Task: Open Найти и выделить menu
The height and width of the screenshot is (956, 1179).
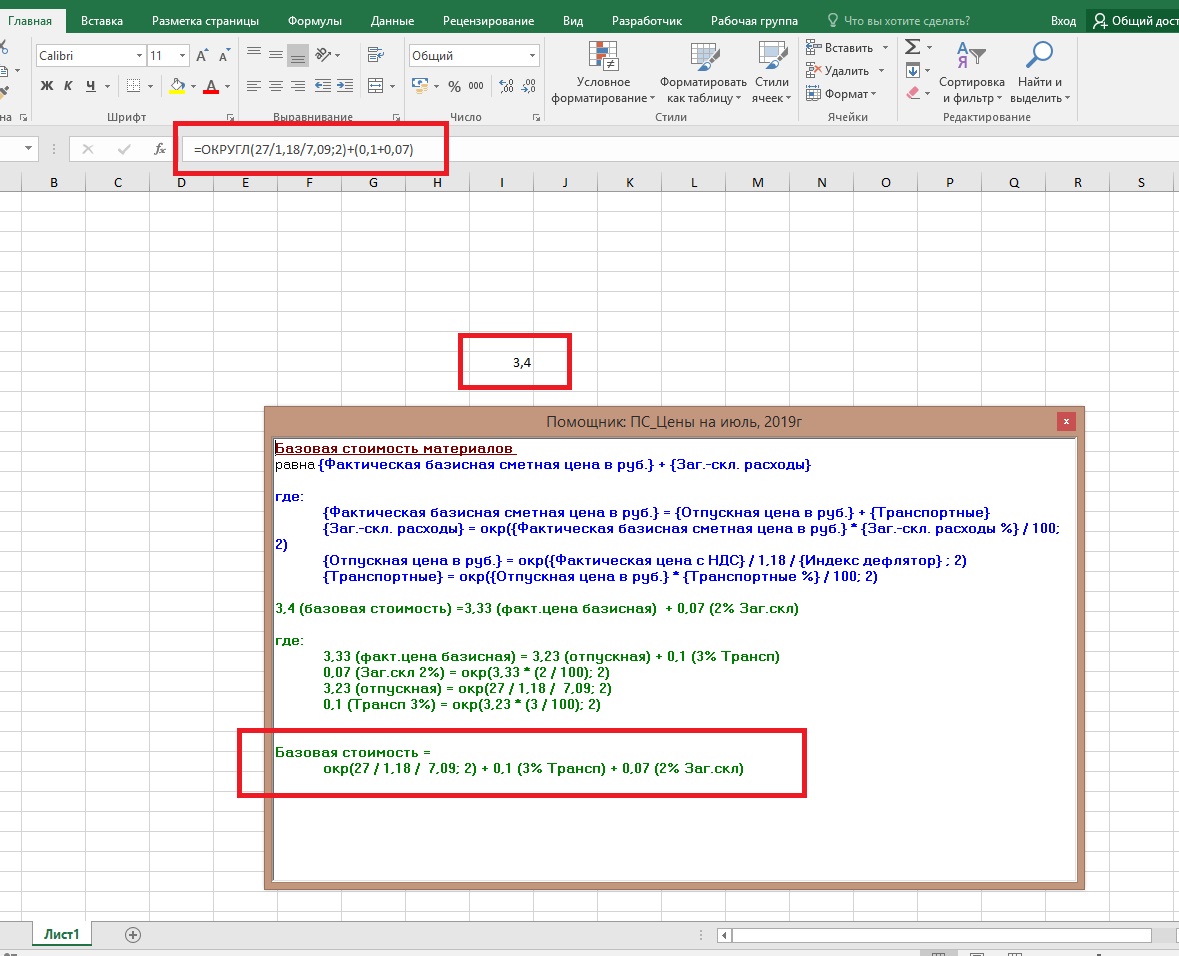Action: pos(1040,72)
